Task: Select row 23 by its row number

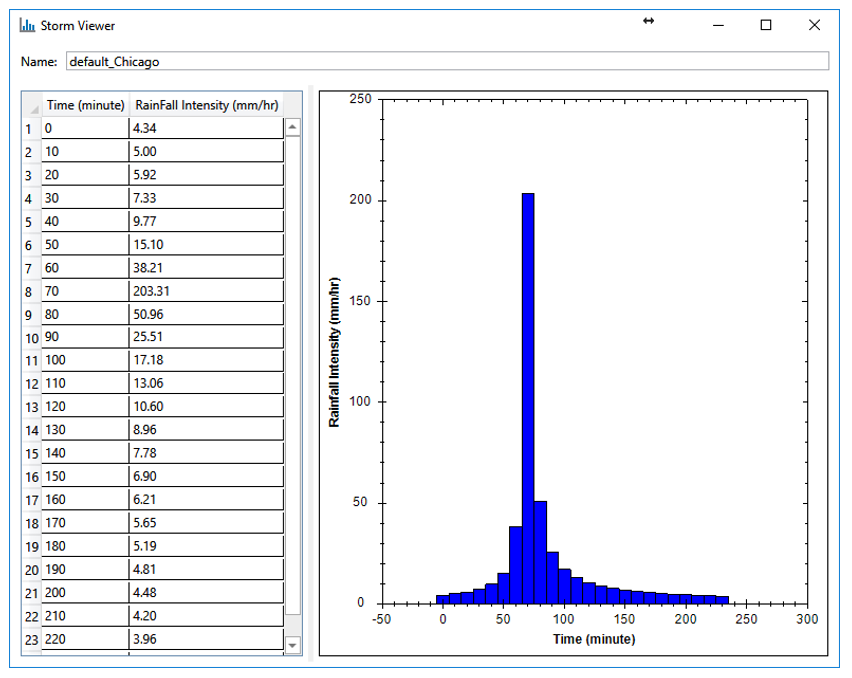Action: 27,639
